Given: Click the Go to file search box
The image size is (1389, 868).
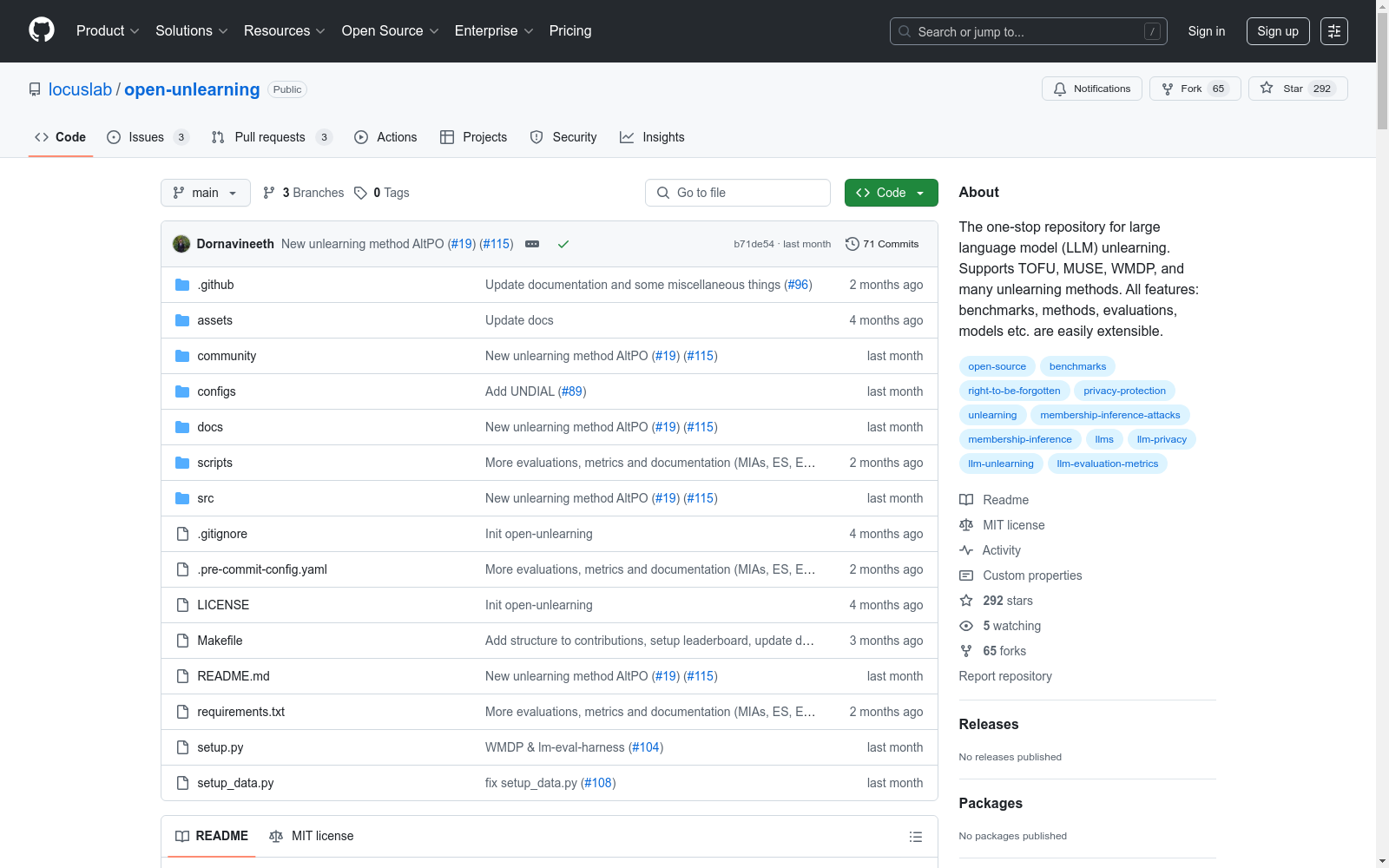Looking at the screenshot, I should pyautogui.click(x=738, y=193).
